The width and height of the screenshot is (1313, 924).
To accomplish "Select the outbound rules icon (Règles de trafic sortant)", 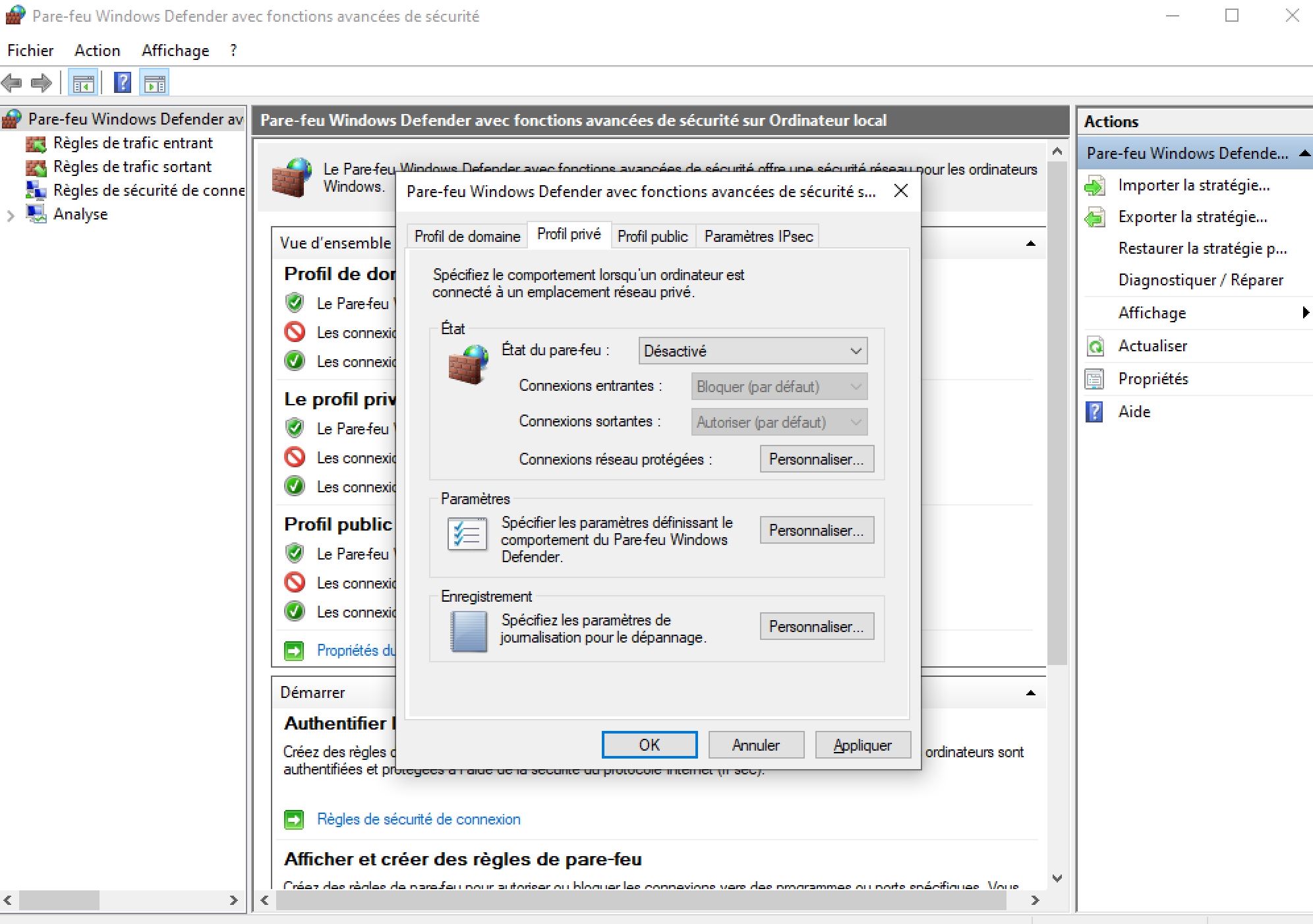I will (x=36, y=167).
